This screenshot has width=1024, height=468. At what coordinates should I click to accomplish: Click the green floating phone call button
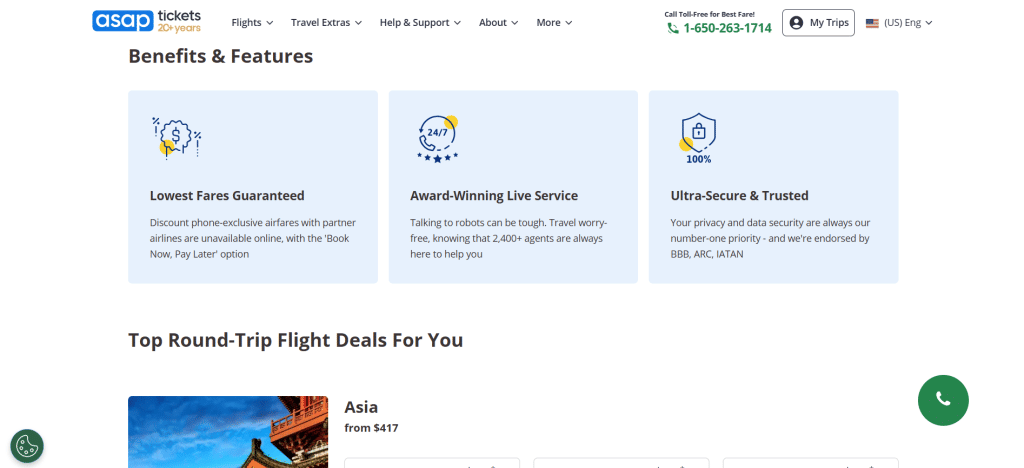tap(943, 399)
